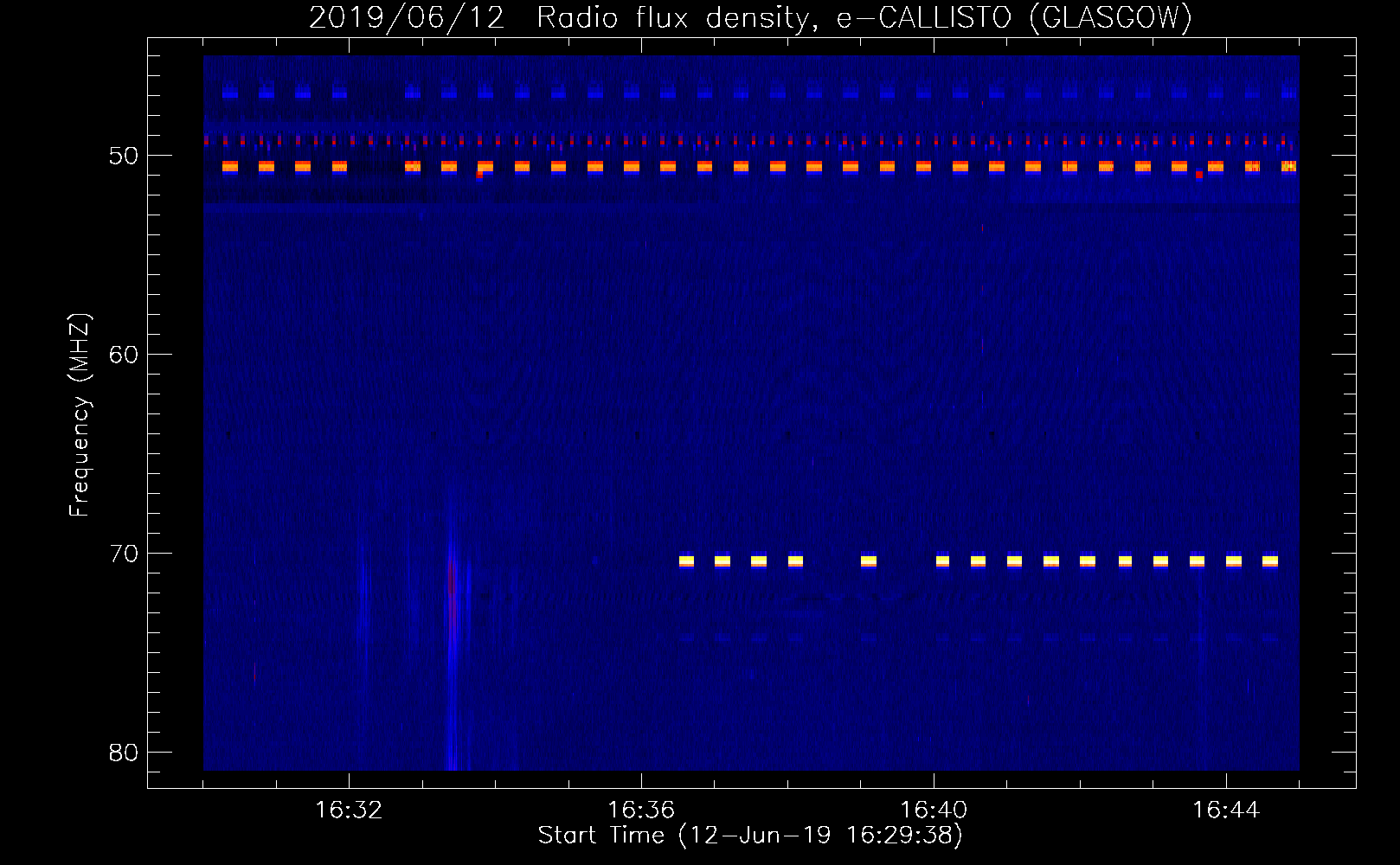Click the plot title date 2019/06/12

coord(406,19)
